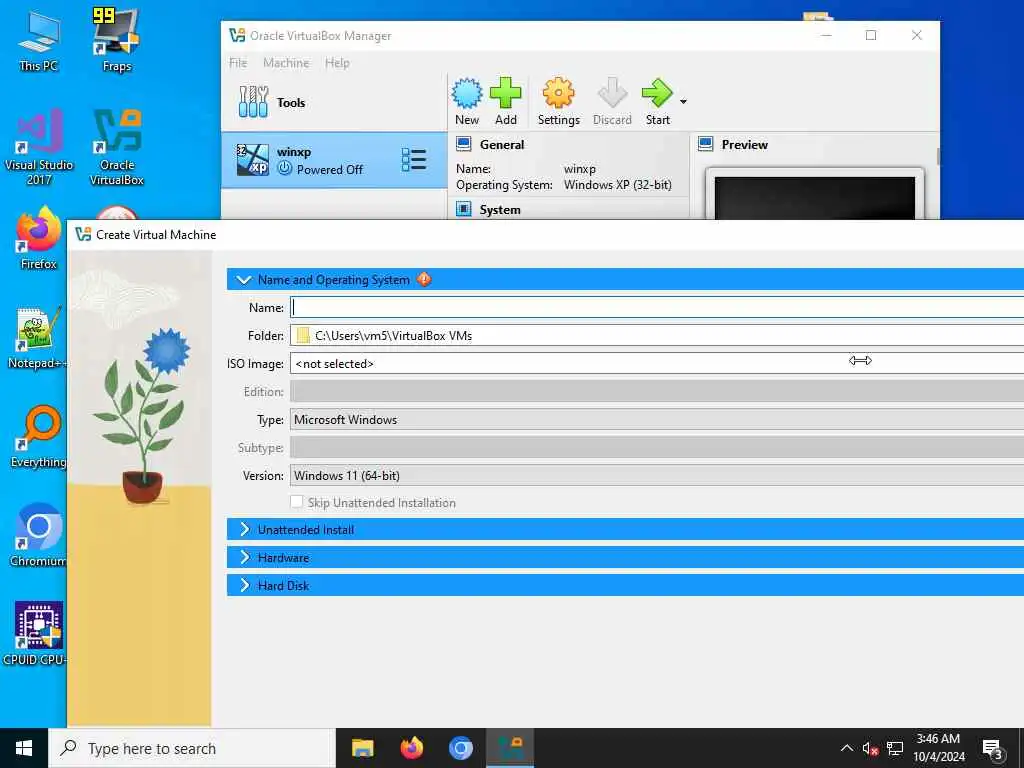1024x768 pixels.
Task: Click the Add green plus toolbar icon
Action: [x=505, y=101]
